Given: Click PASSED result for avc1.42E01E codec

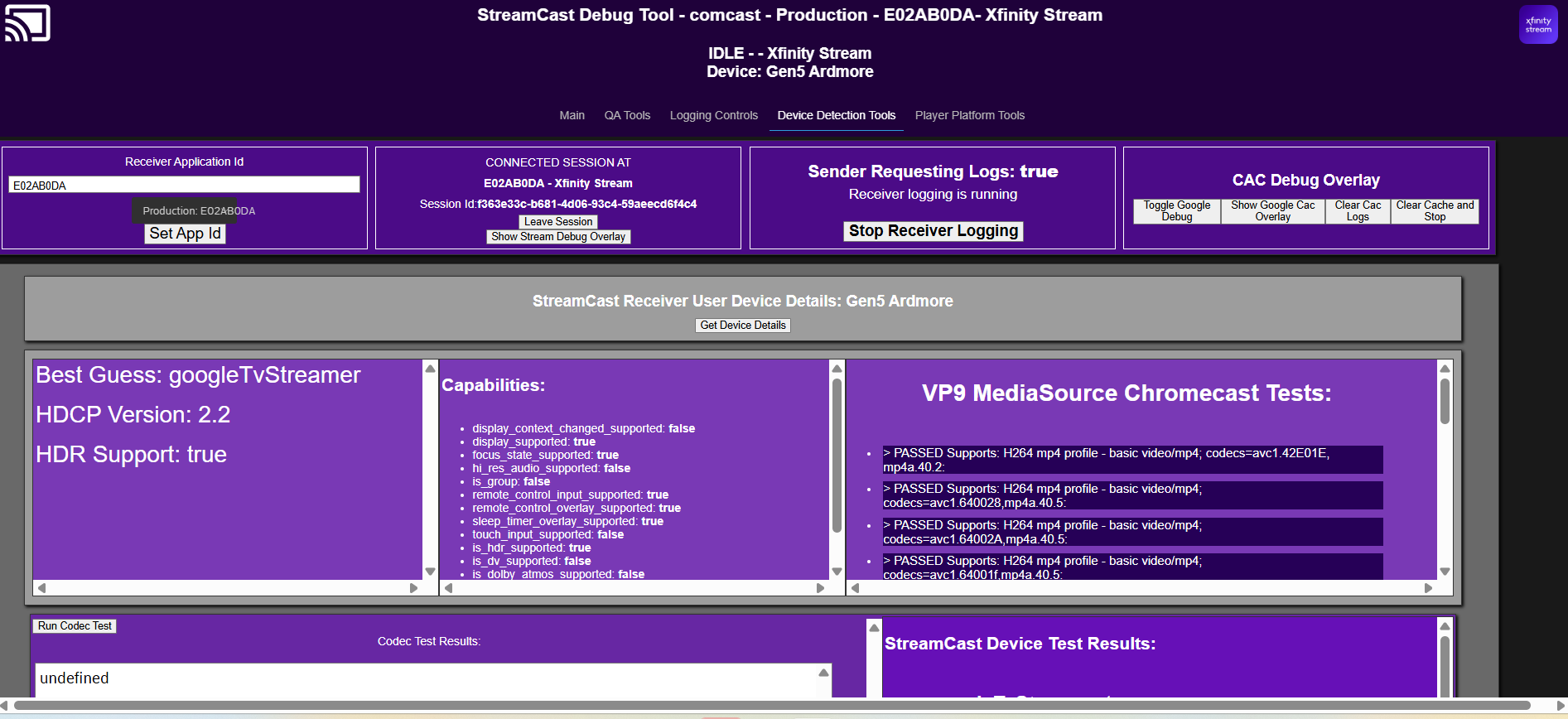Looking at the screenshot, I should pyautogui.click(x=1132, y=460).
